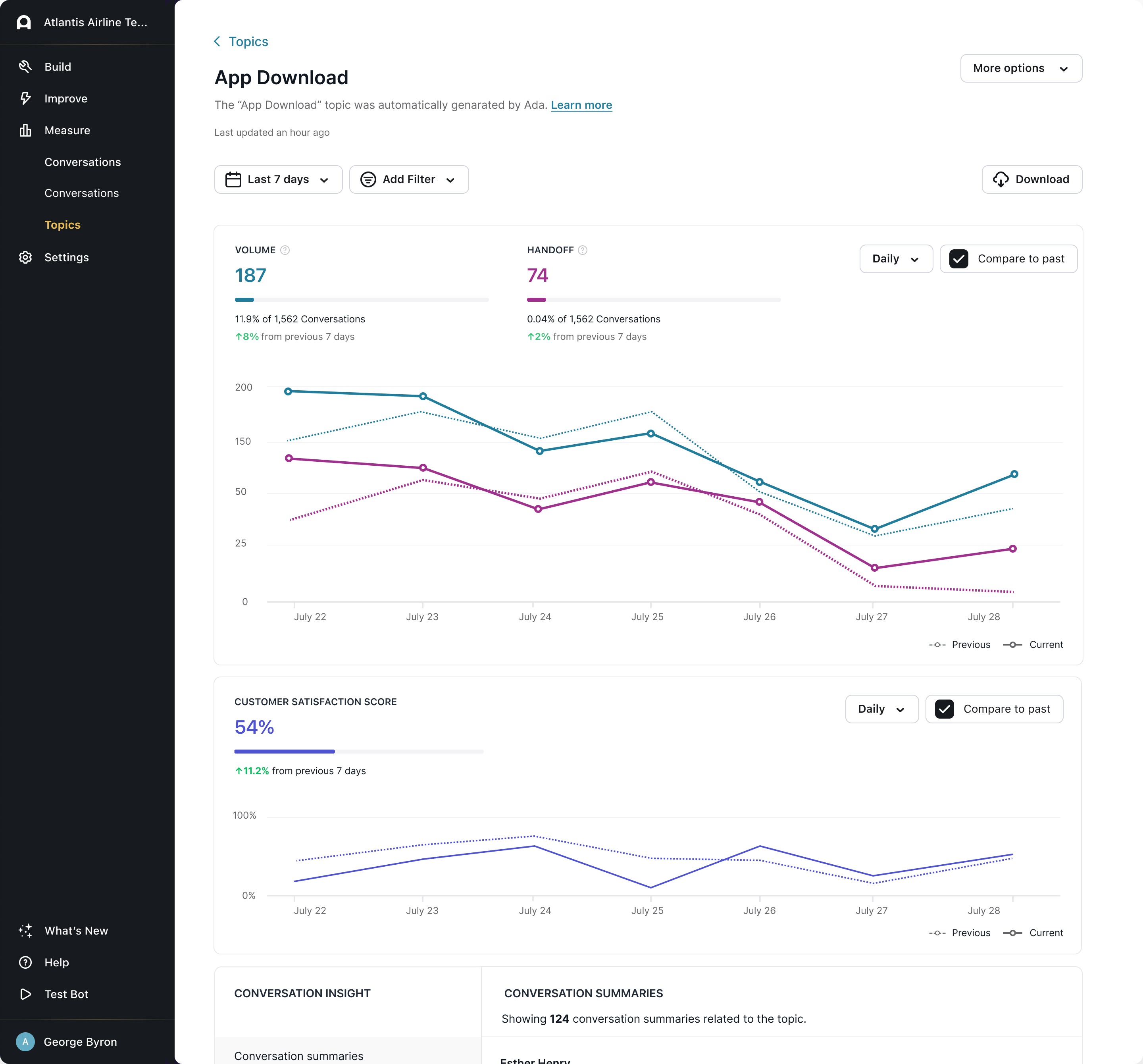Click the What's New sparkle icon
The width and height of the screenshot is (1143, 1064).
25,931
